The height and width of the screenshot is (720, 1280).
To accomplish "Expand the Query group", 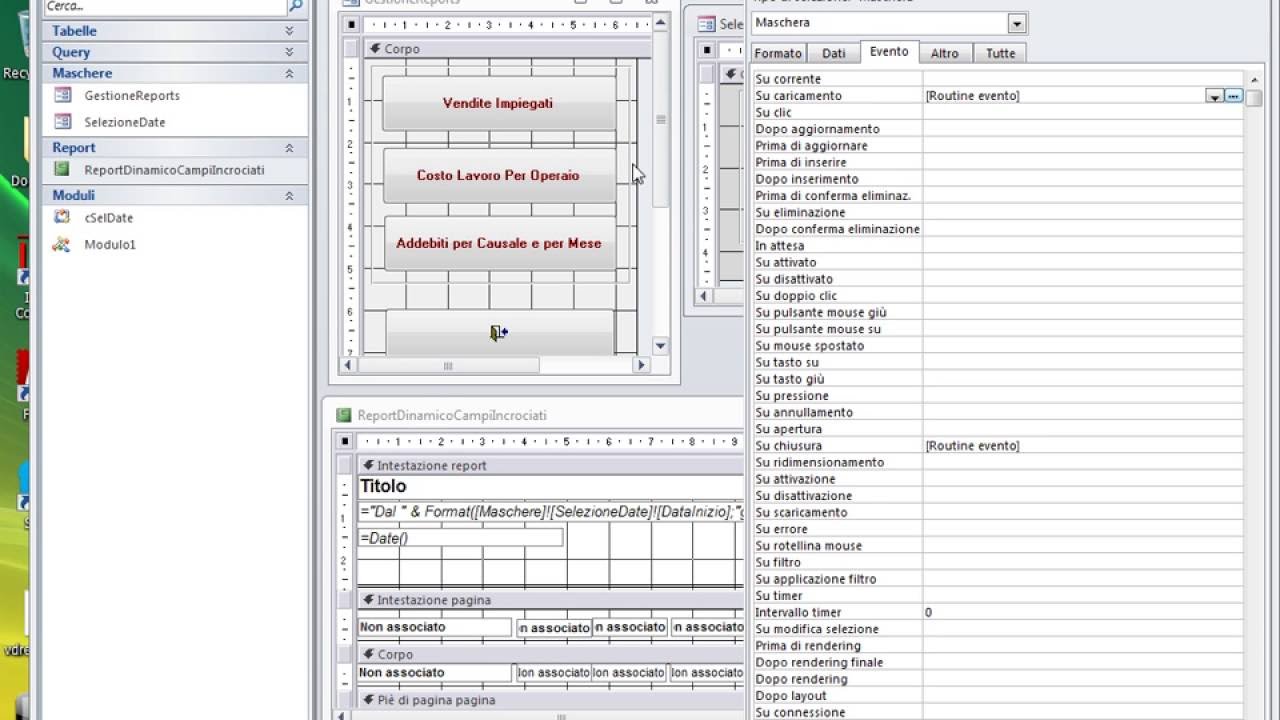I will pos(289,52).
